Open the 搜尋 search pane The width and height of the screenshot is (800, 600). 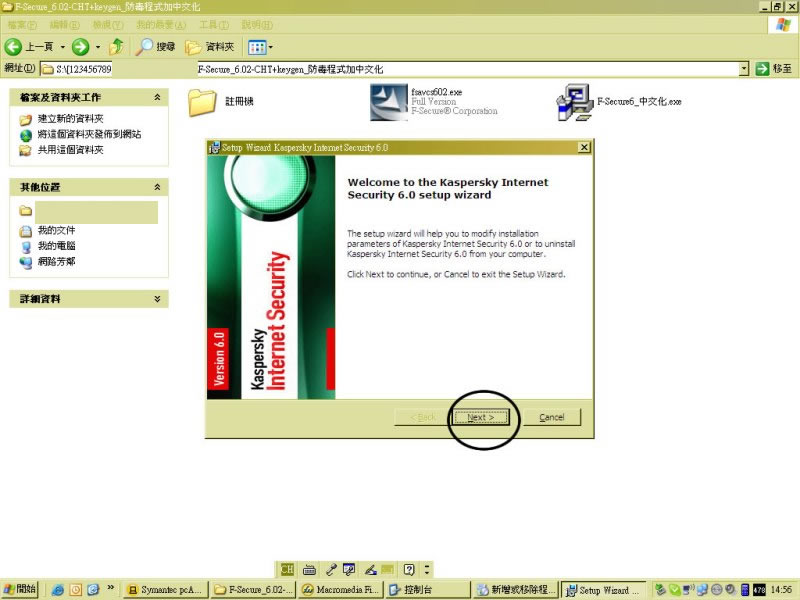[156, 47]
